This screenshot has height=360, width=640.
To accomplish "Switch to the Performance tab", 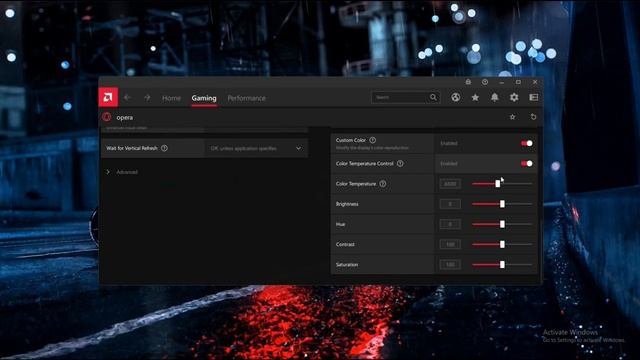I will click(247, 98).
